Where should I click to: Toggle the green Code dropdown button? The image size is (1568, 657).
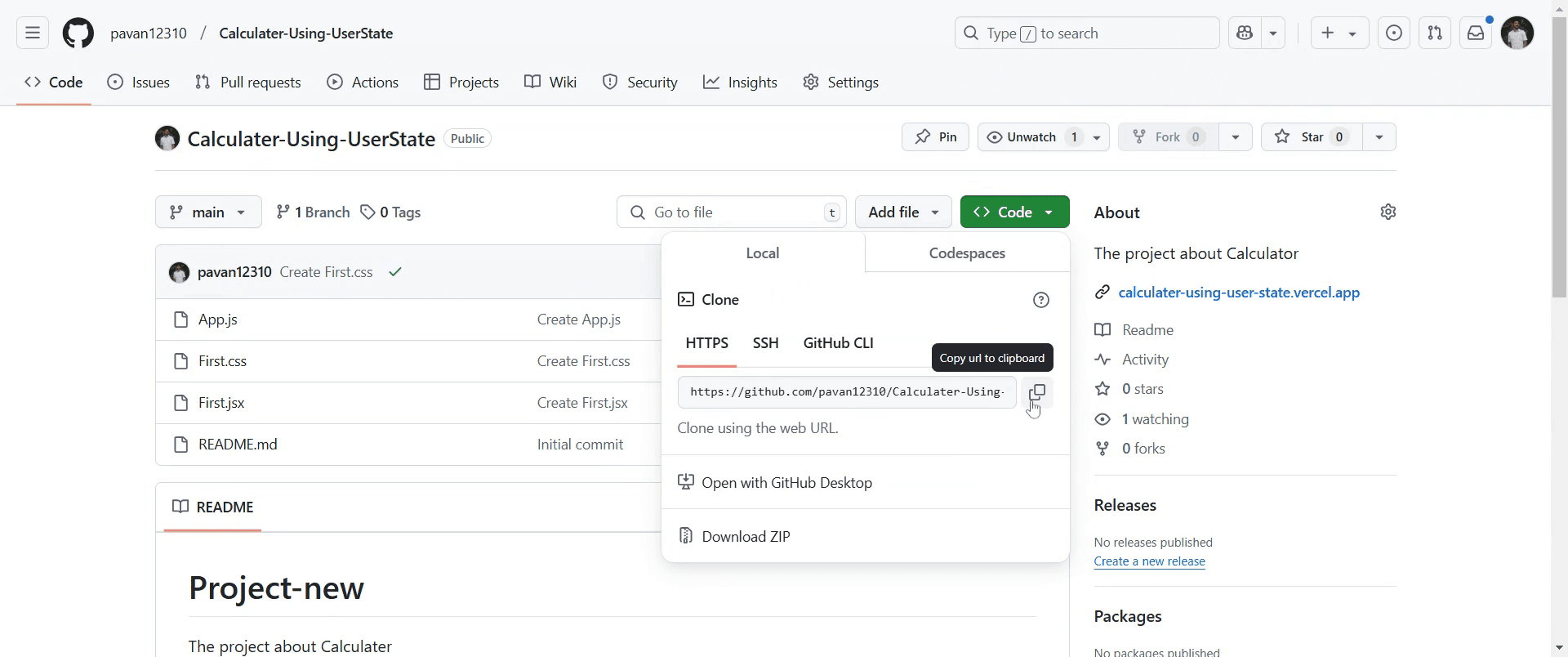coord(1015,212)
